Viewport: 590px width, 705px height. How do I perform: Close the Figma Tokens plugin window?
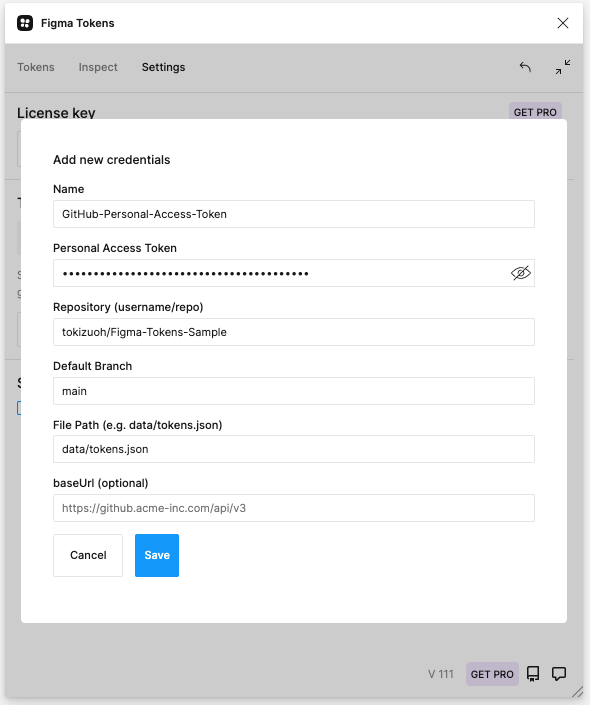coord(563,23)
